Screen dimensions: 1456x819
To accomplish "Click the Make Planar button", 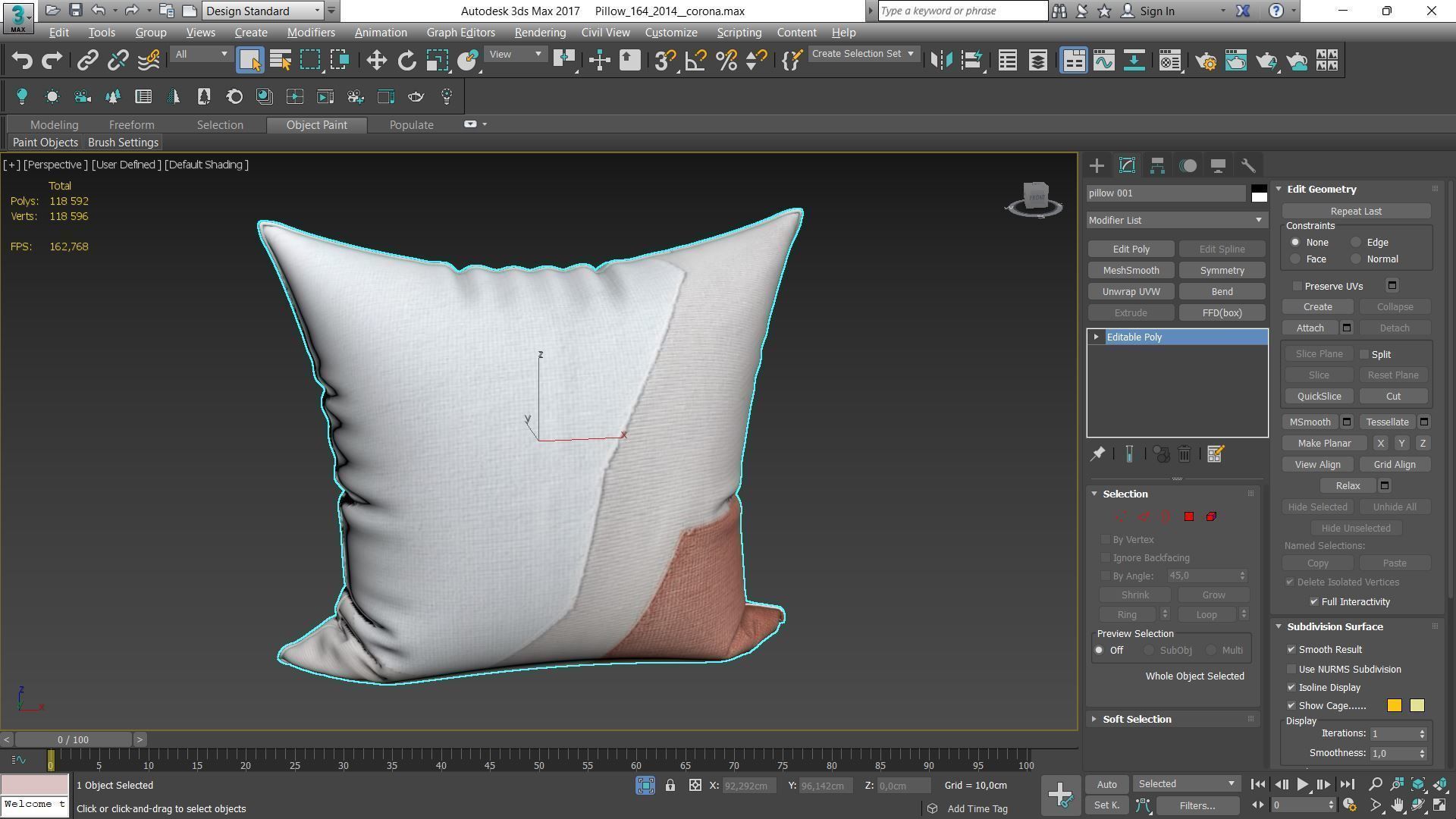I will (x=1324, y=444).
